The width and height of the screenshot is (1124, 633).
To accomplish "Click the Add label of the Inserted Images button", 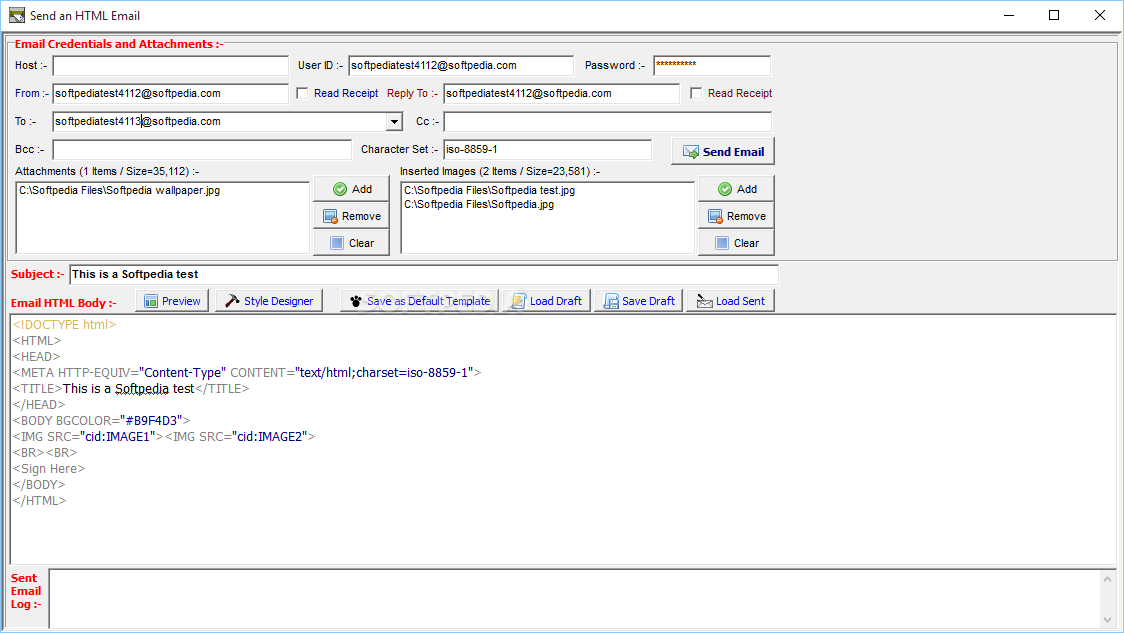I will 747,189.
